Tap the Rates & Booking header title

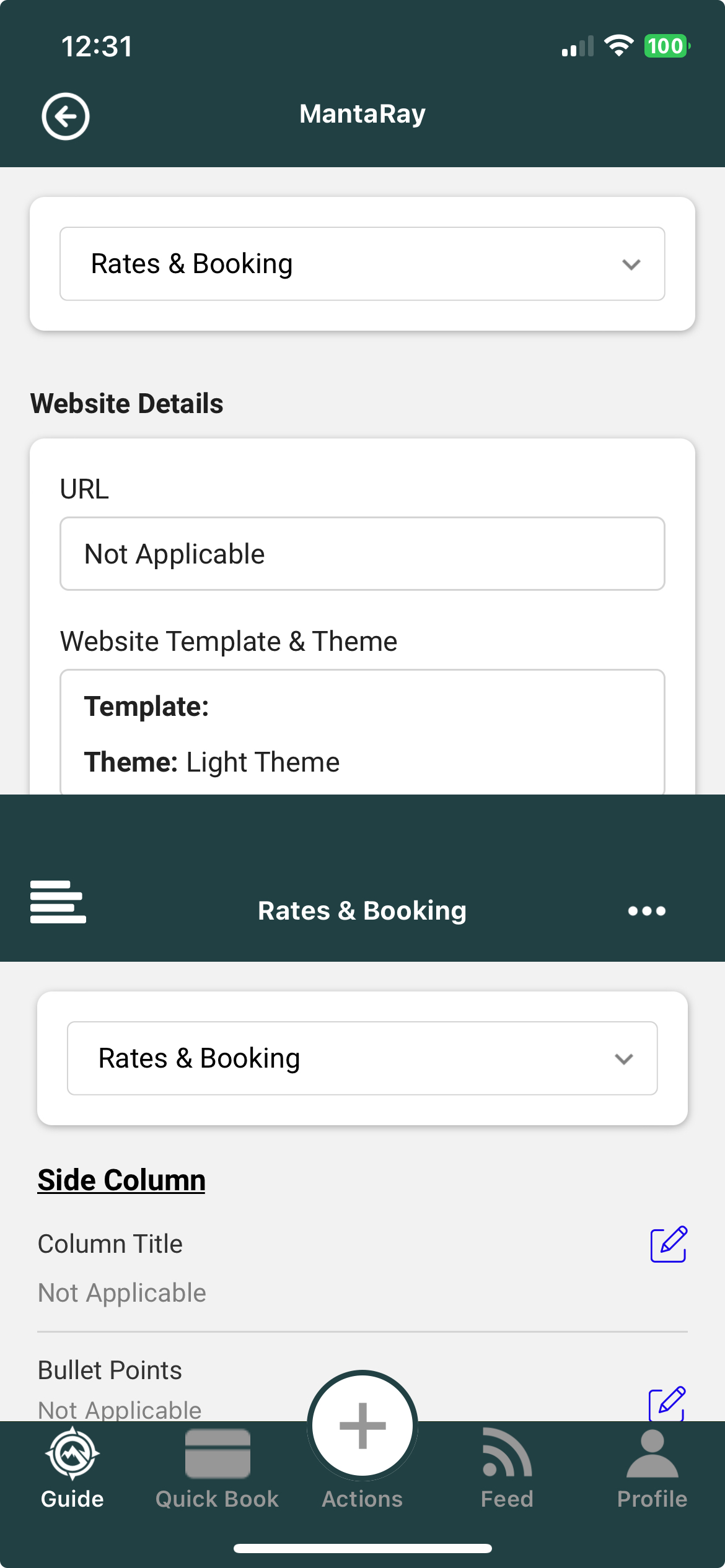pos(362,910)
